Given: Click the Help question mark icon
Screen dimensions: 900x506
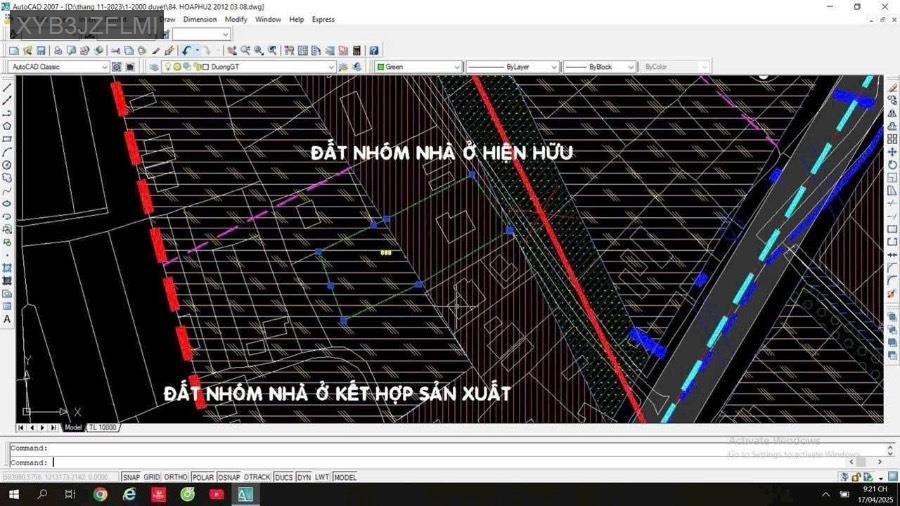Looking at the screenshot, I should click(x=374, y=50).
